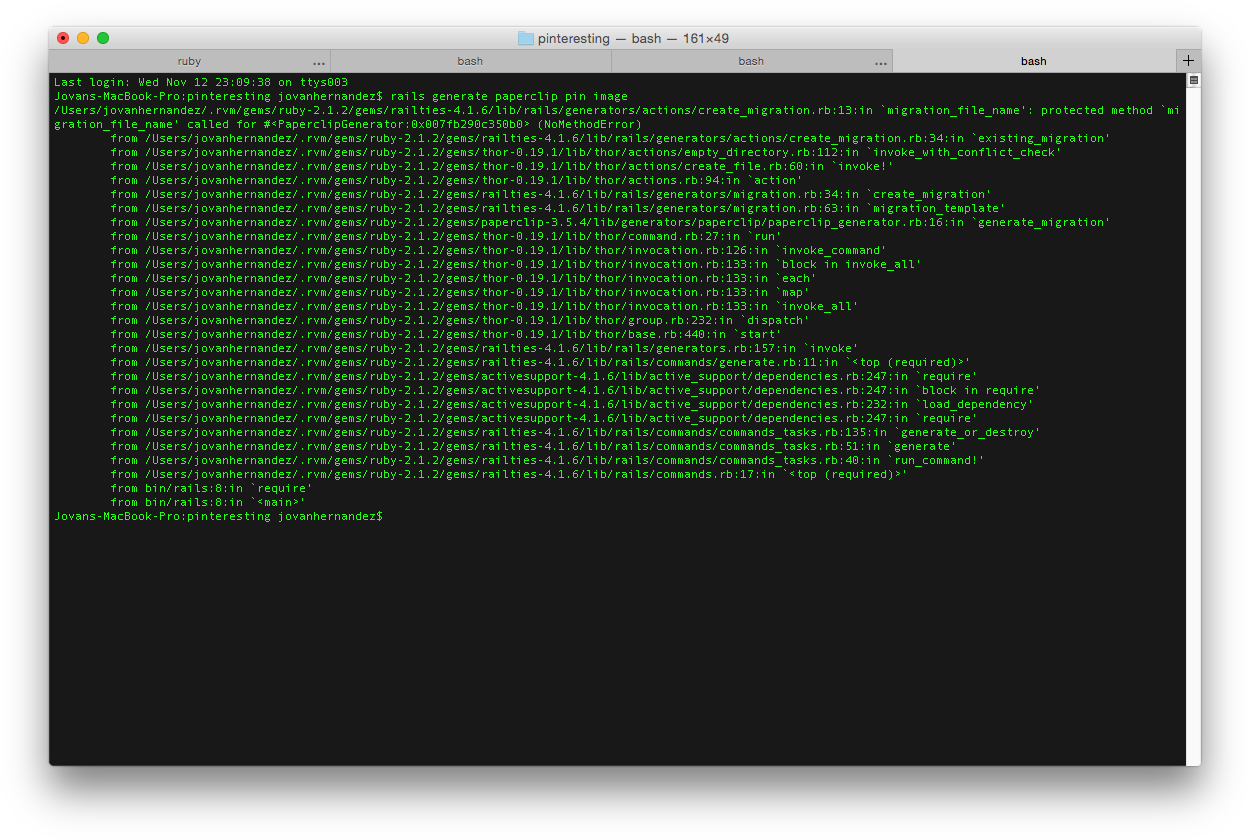1249x840 pixels.
Task: Click the scrollback indicator icon above the scrollbar
Action: [x=1193, y=80]
